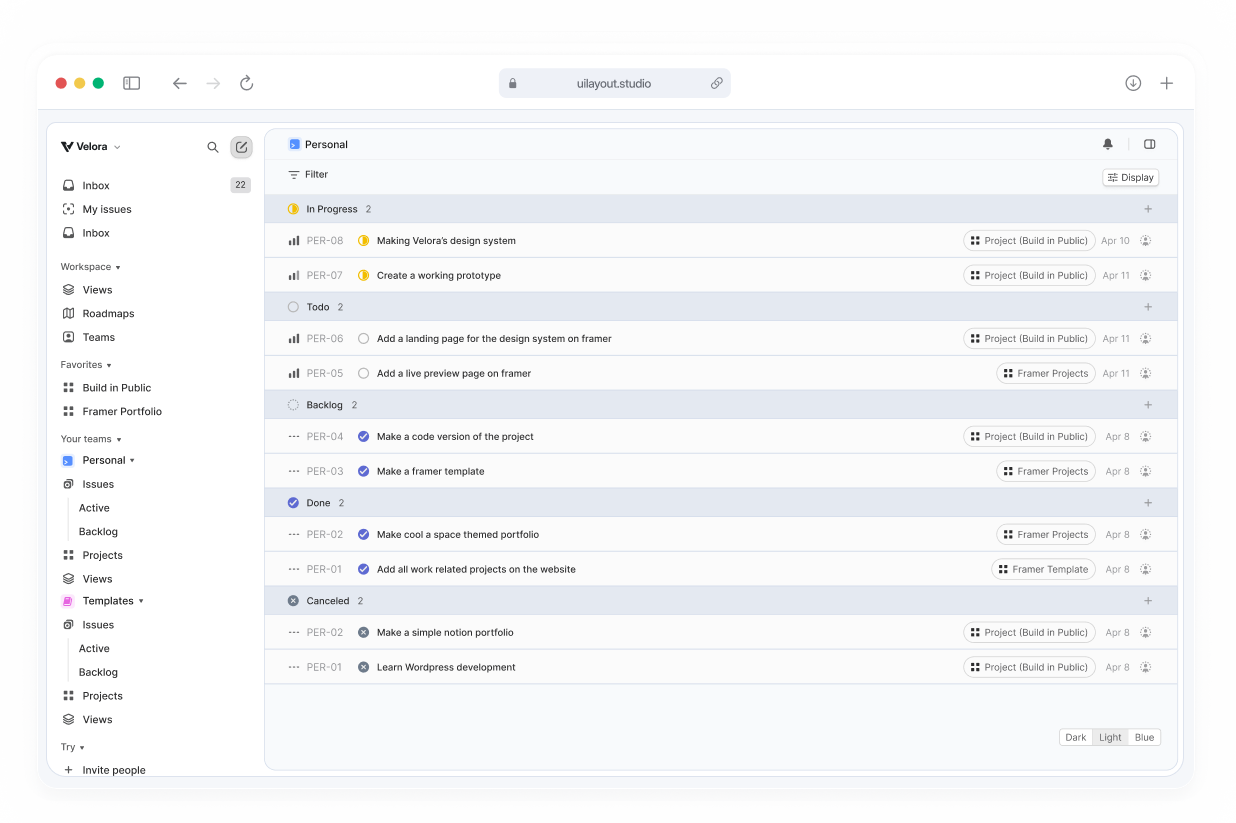
Task: Collapse the Personal team tree
Action: (x=132, y=461)
